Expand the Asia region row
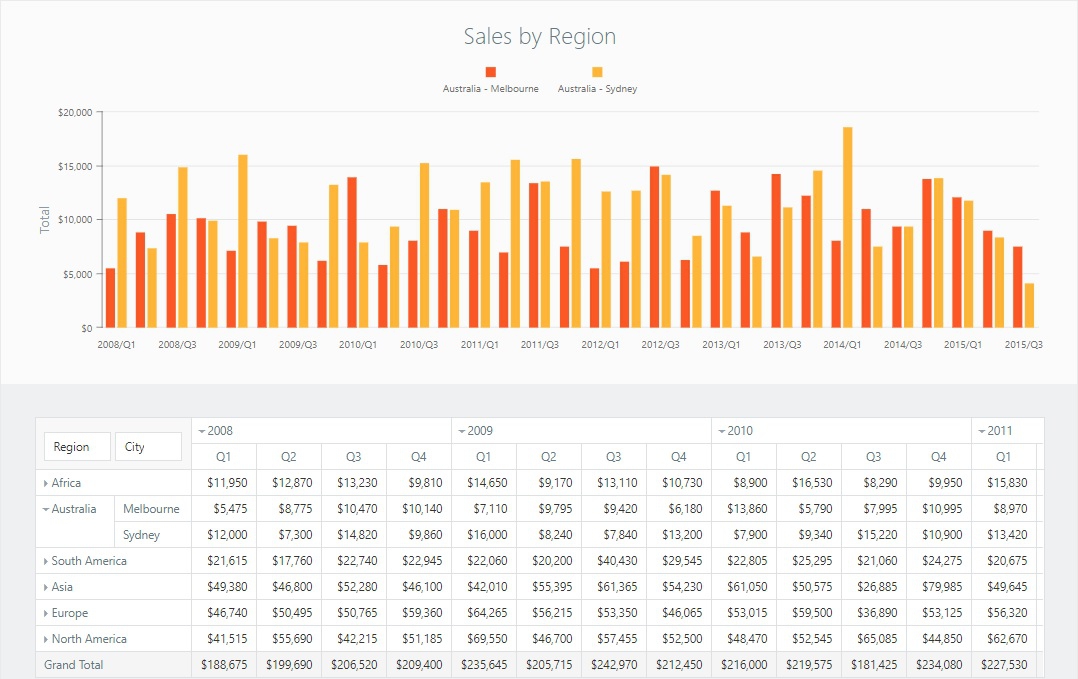 click(46, 587)
